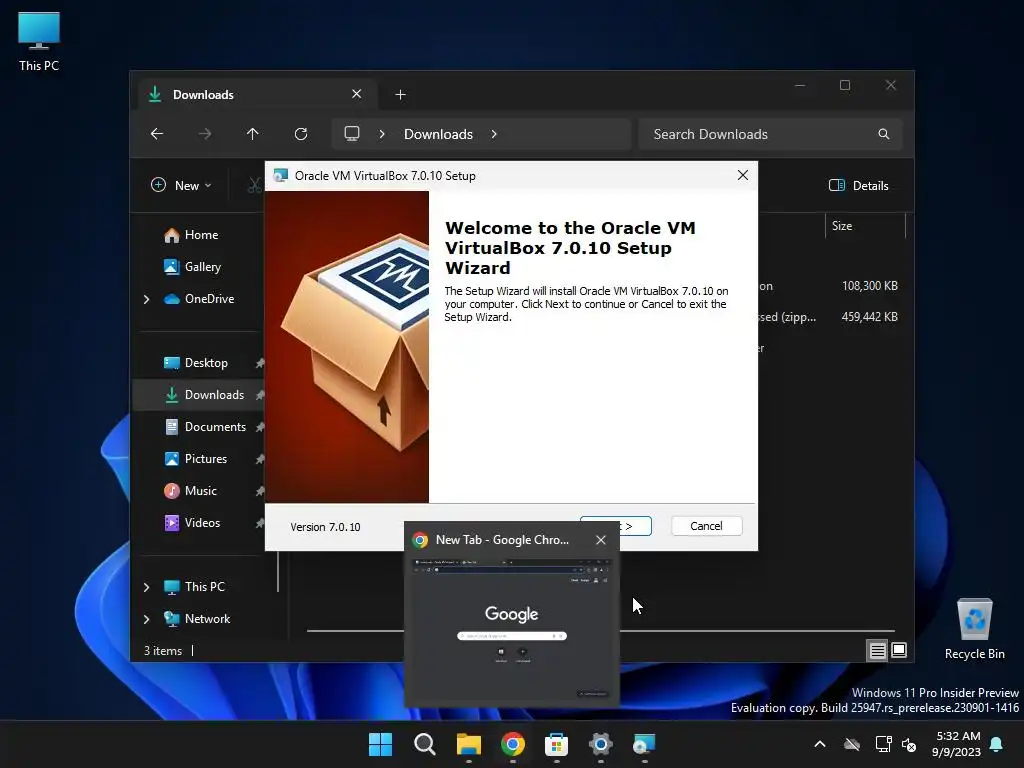Open the New dropdown in Explorer
Screen dimensions: 1024x768
pos(182,185)
